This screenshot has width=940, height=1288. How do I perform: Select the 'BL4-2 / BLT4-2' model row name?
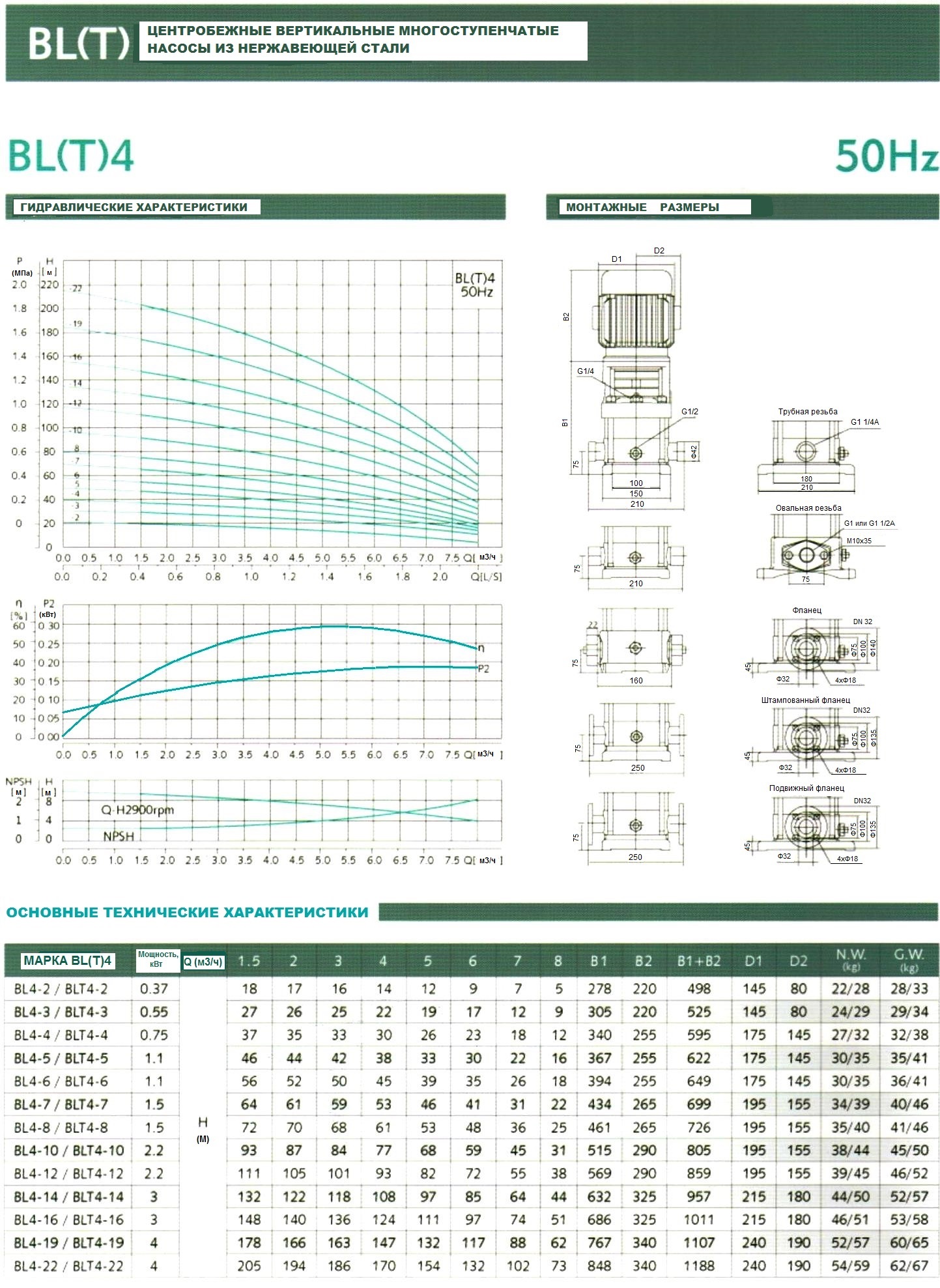click(61, 989)
